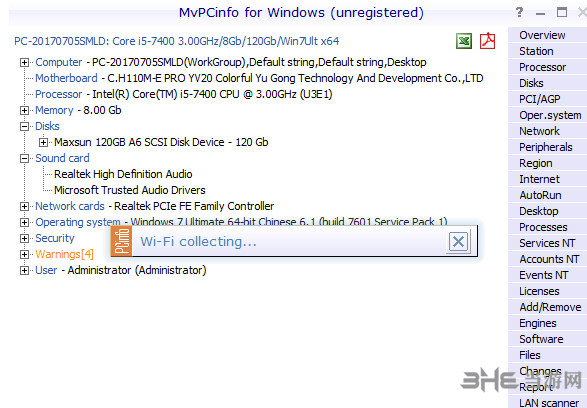Expand the Network cards node
This screenshot has width=587, height=408.
tap(24, 207)
